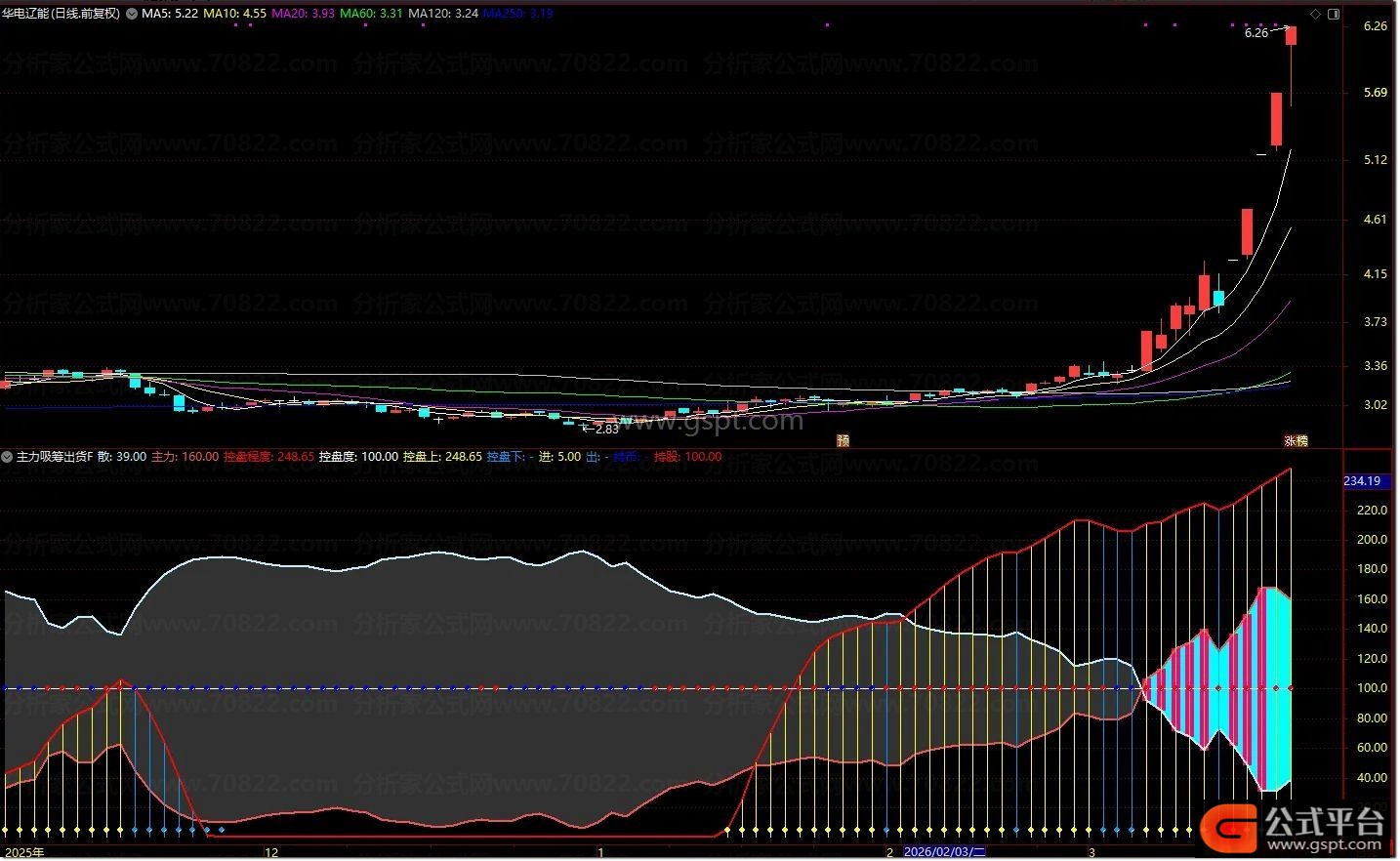The height and width of the screenshot is (861, 1400).
Task: Click the 60.00 indicator axis label
Action: 1372,747
